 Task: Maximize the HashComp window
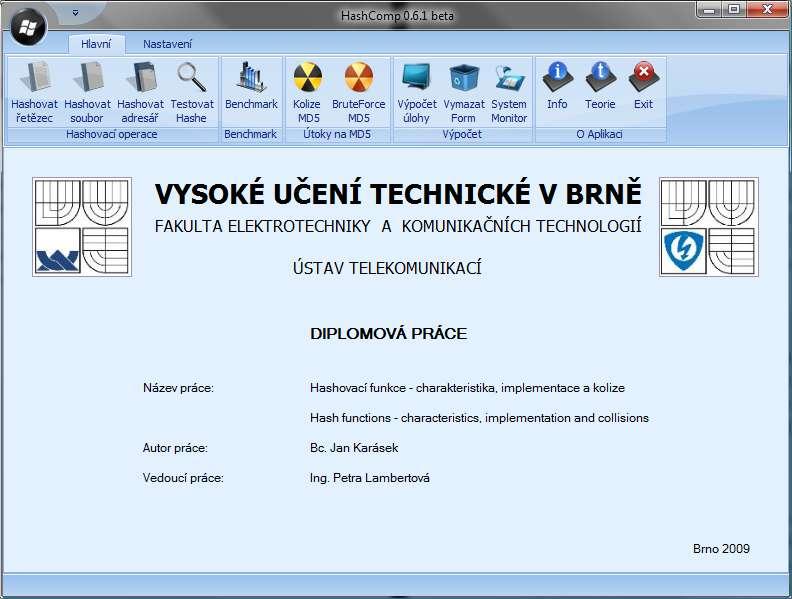[734, 10]
